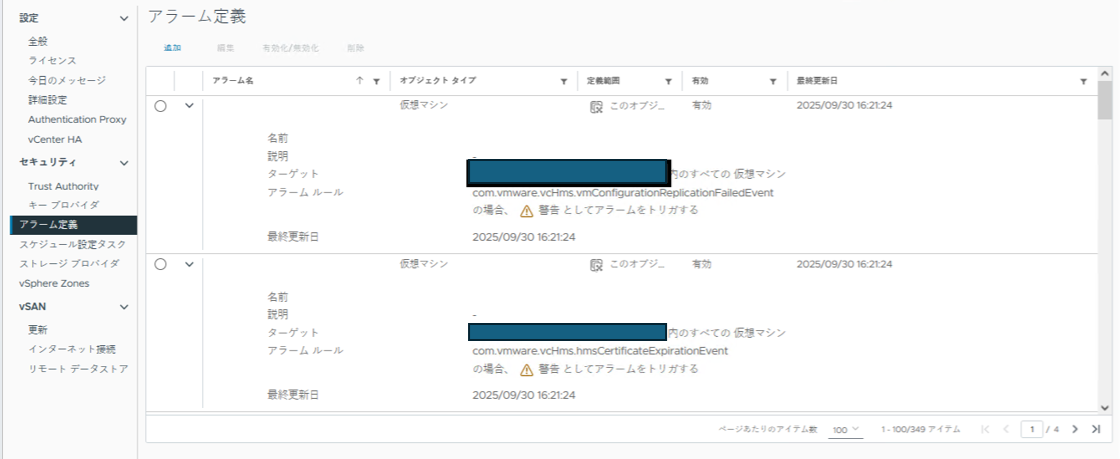Jump to last page arrow
1120x459 pixels.
pos(1096,429)
